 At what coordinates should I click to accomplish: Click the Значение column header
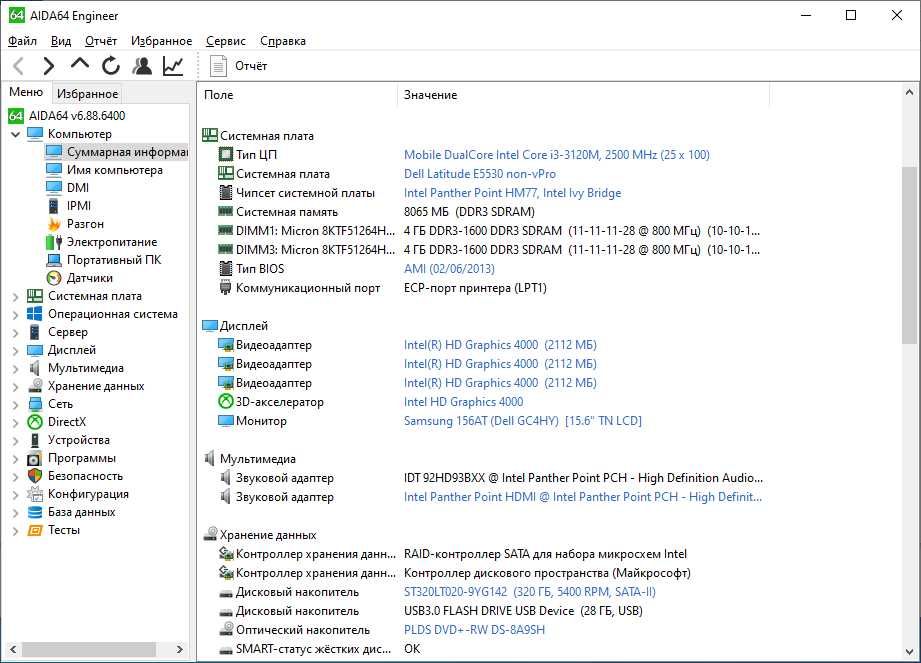click(x=583, y=95)
